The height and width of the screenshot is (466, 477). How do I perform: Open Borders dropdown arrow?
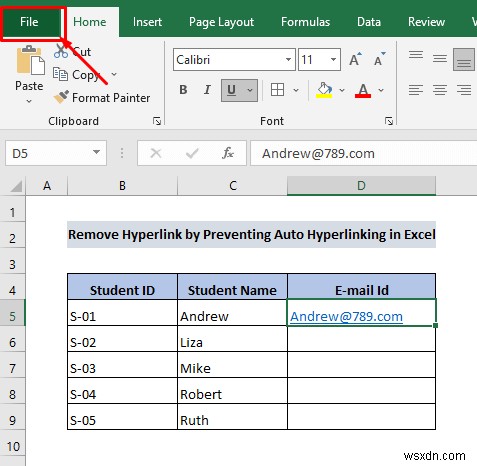click(296, 90)
